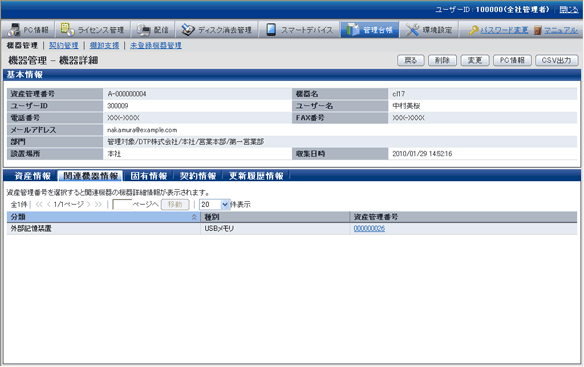This screenshot has height=367, width=584.
Task: Open ディスク消去管理 disk erase icon
Action: tap(188, 30)
